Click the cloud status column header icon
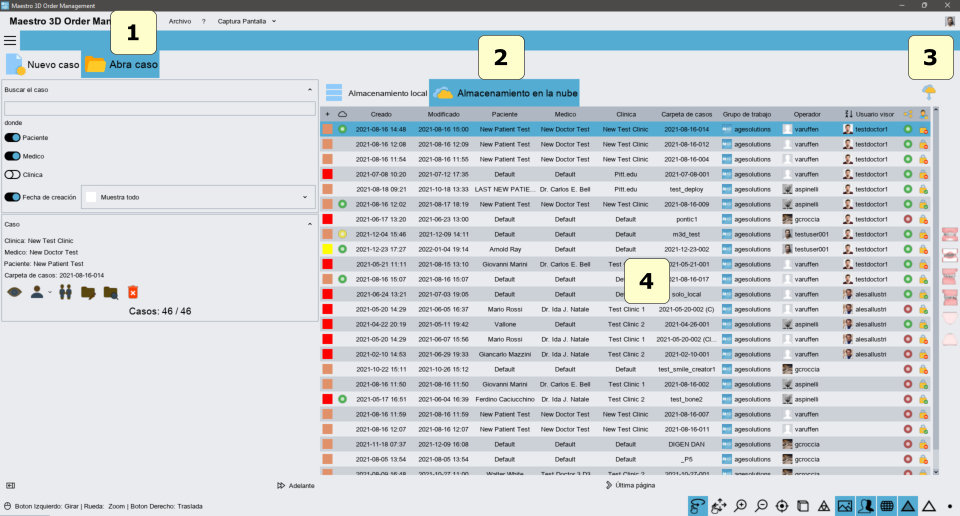Image resolution: width=960 pixels, height=516 pixels. pos(342,114)
